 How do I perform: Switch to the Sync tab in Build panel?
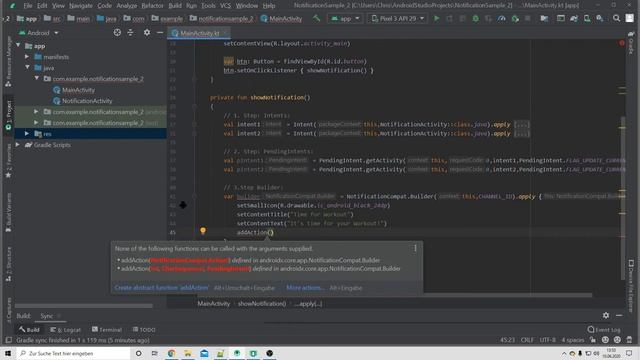coord(47,316)
